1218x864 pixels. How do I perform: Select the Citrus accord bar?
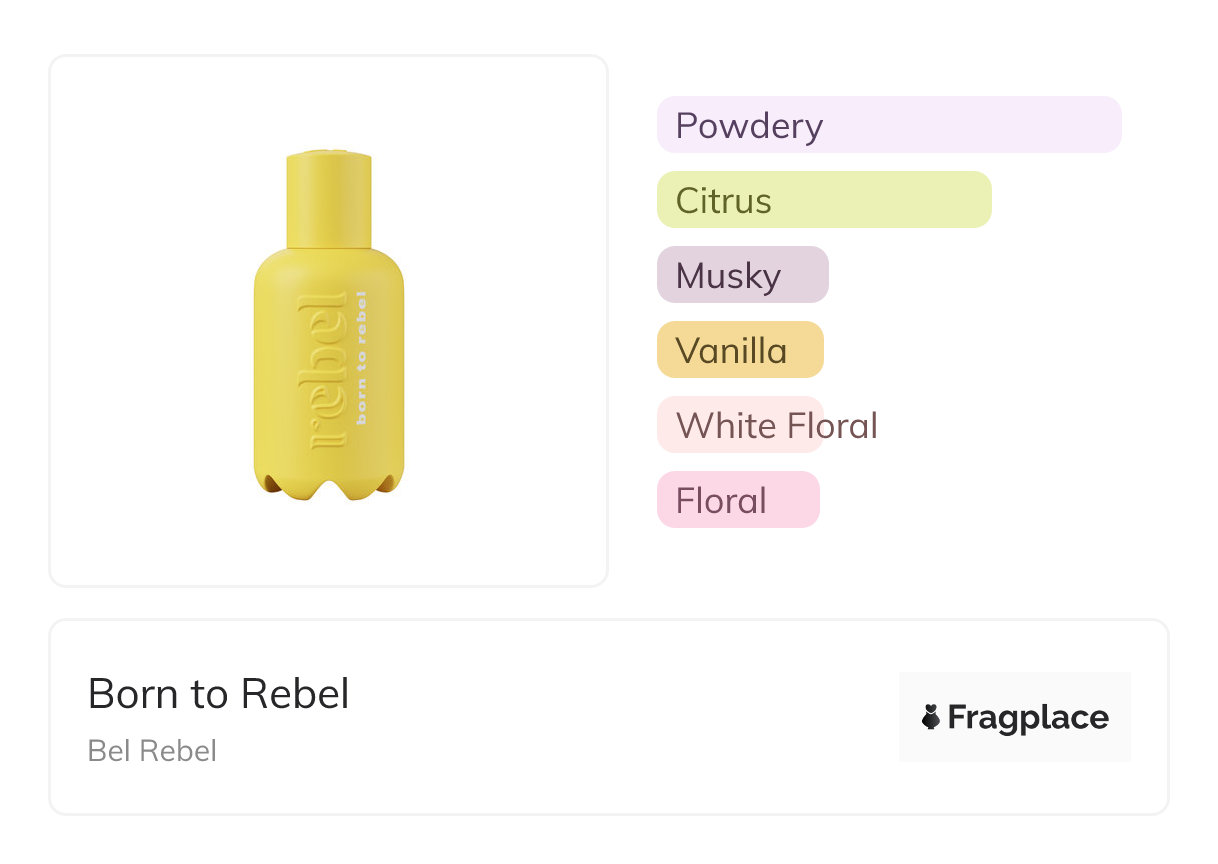point(824,200)
